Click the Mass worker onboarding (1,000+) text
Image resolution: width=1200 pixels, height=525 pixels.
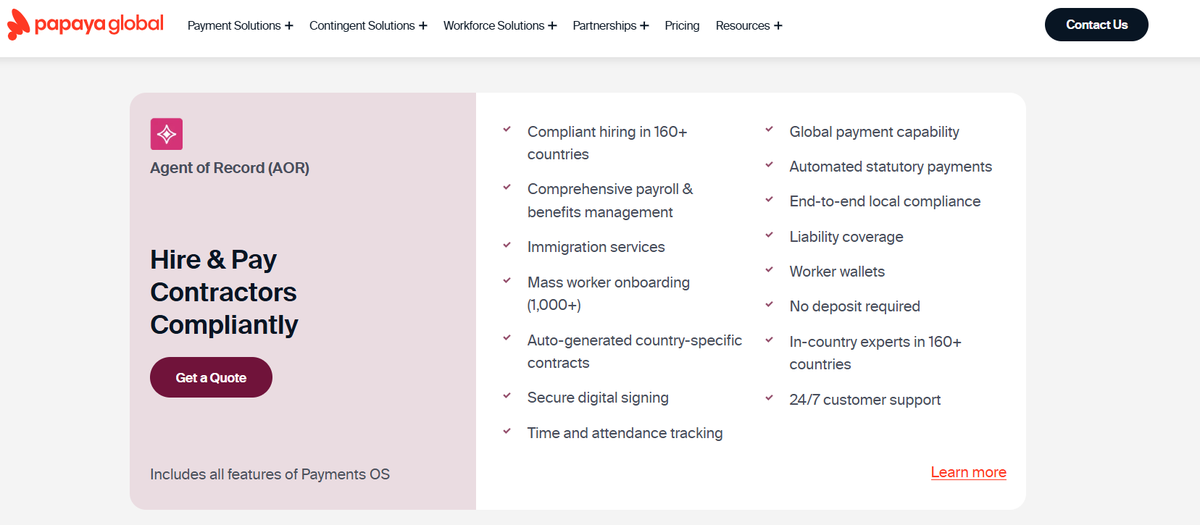coord(608,293)
